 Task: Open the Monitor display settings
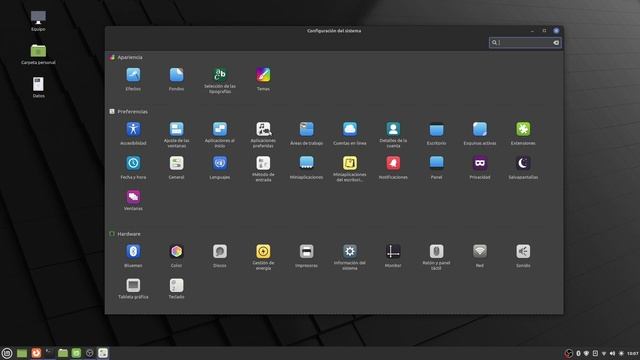(393, 256)
